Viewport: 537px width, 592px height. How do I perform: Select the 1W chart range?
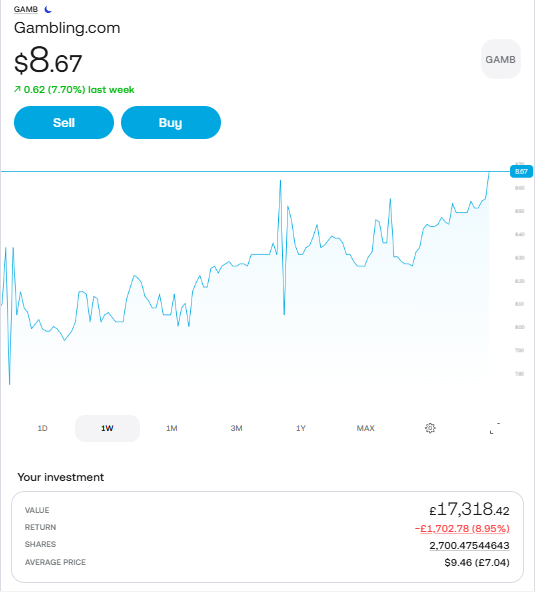coord(107,428)
